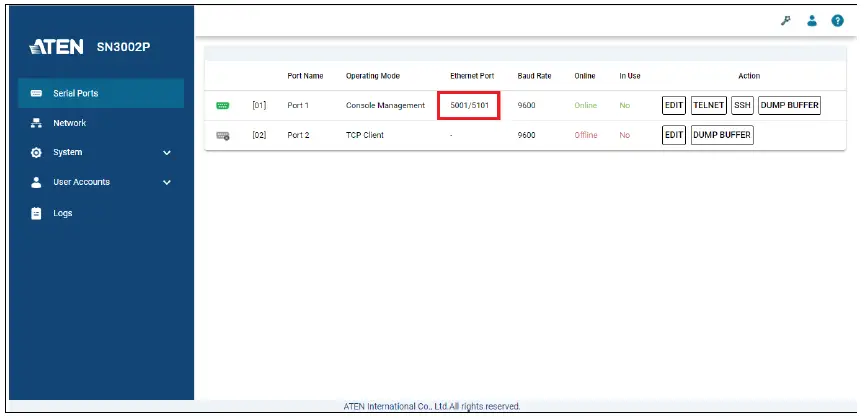This screenshot has height=419, width=864.
Task: Click TELNET button for Port 1
Action: point(709,105)
